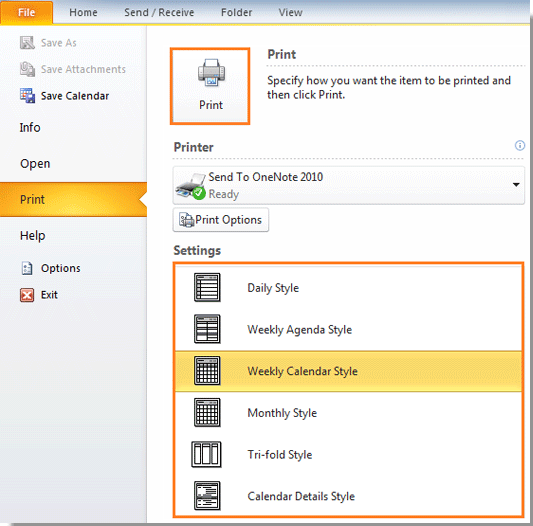Expand the printer selection dropdown arrow
The image size is (533, 526).
516,185
